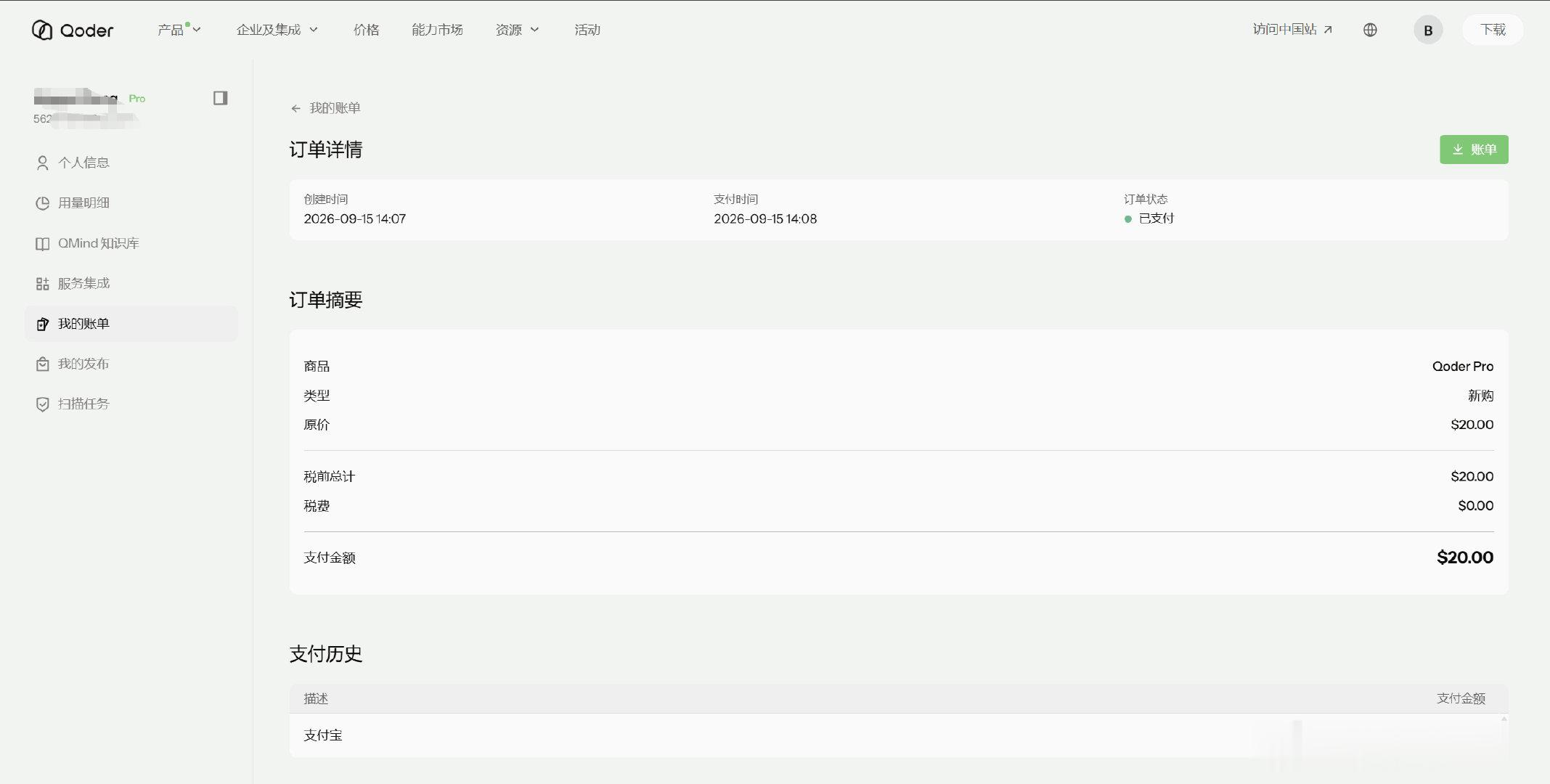
Task: Select 我的账单 in the sidebar
Action: point(131,324)
